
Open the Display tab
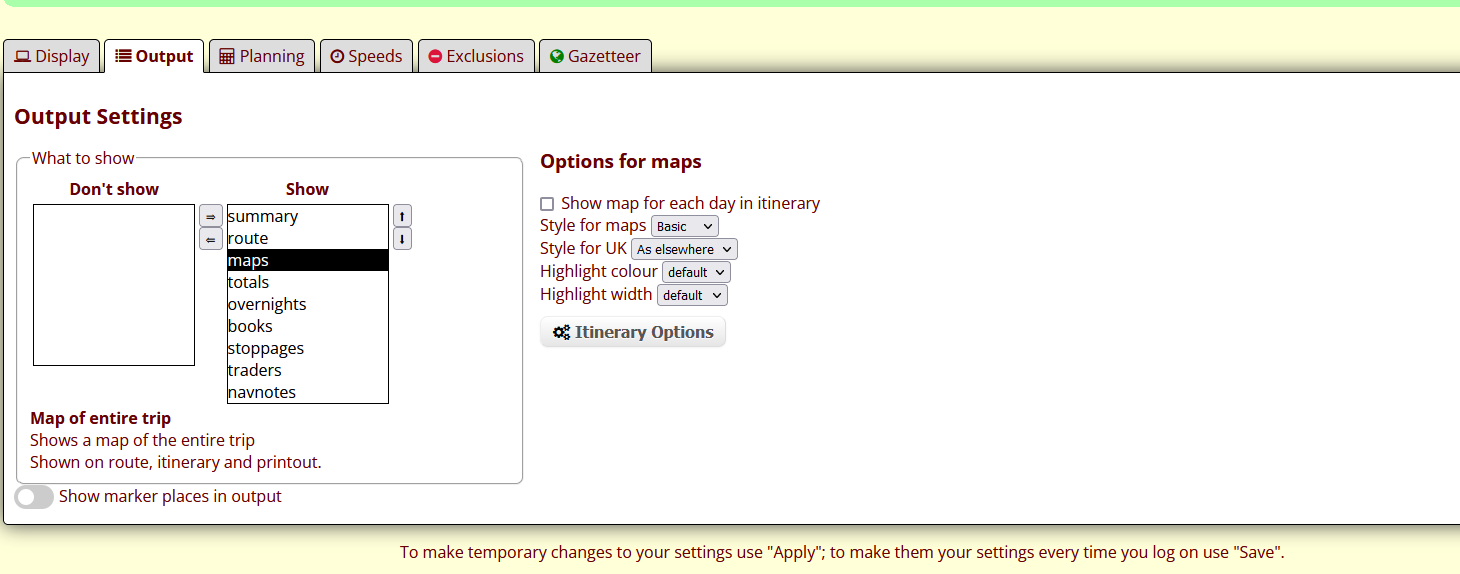click(52, 56)
